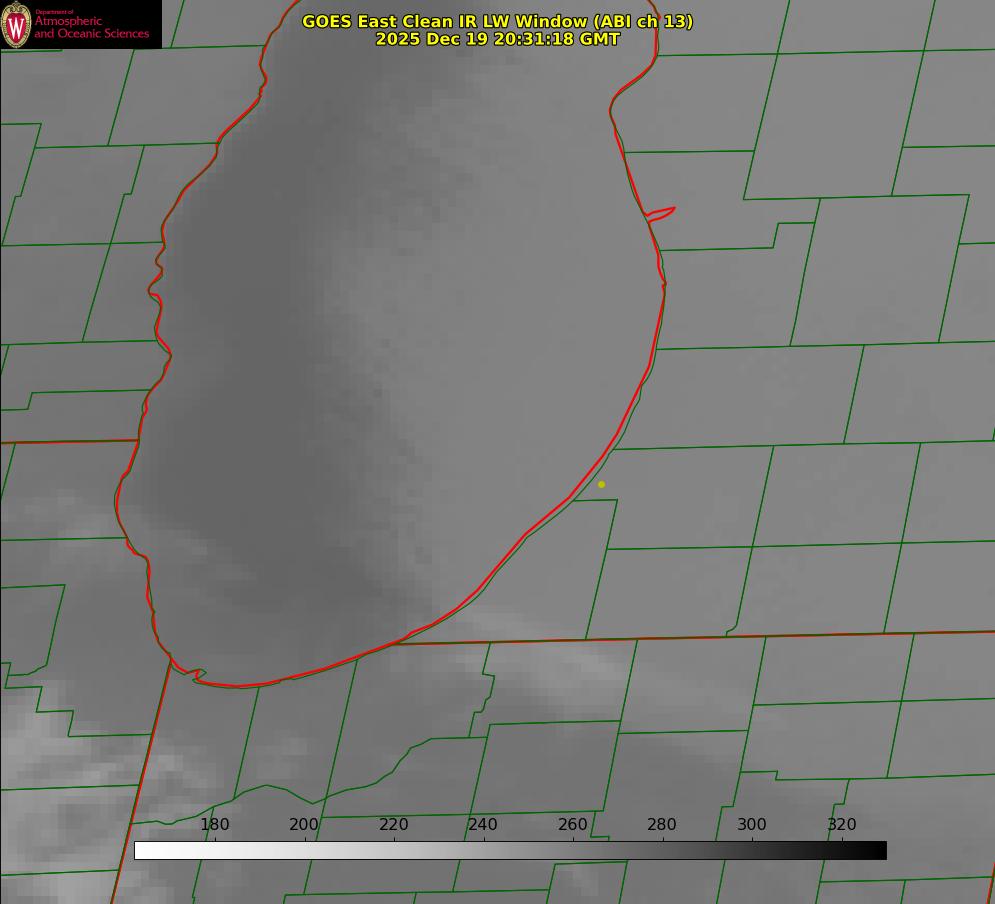Image resolution: width=995 pixels, height=904 pixels.
Task: Select the yellow dot marker east of lake
Action: pyautogui.click(x=601, y=484)
